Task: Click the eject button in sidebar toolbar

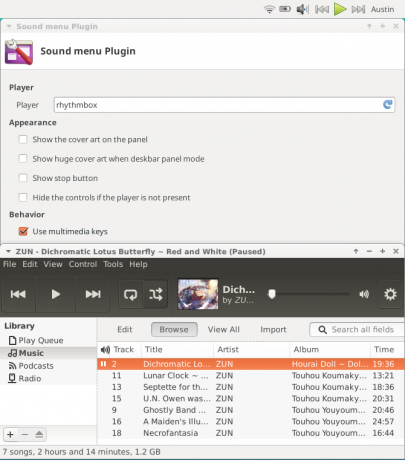Action: click(39, 434)
